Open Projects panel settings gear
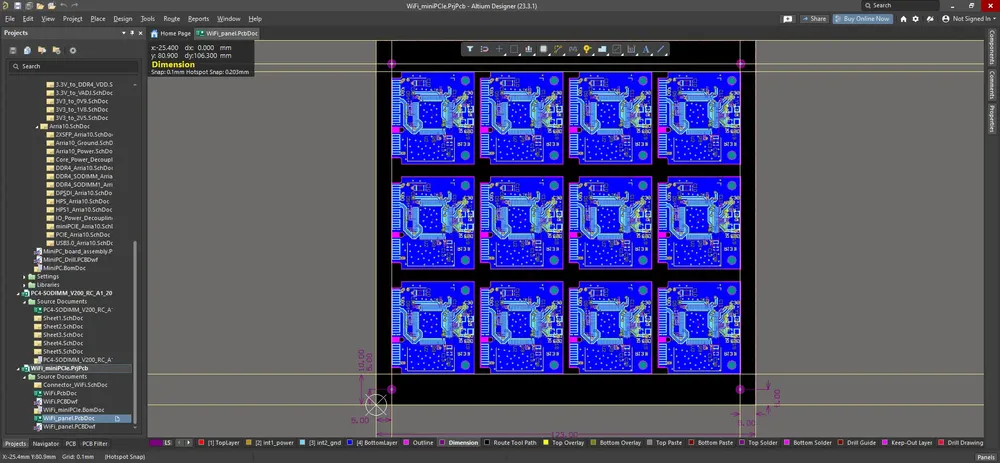This screenshot has width=1000, height=463. pyautogui.click(x=73, y=50)
